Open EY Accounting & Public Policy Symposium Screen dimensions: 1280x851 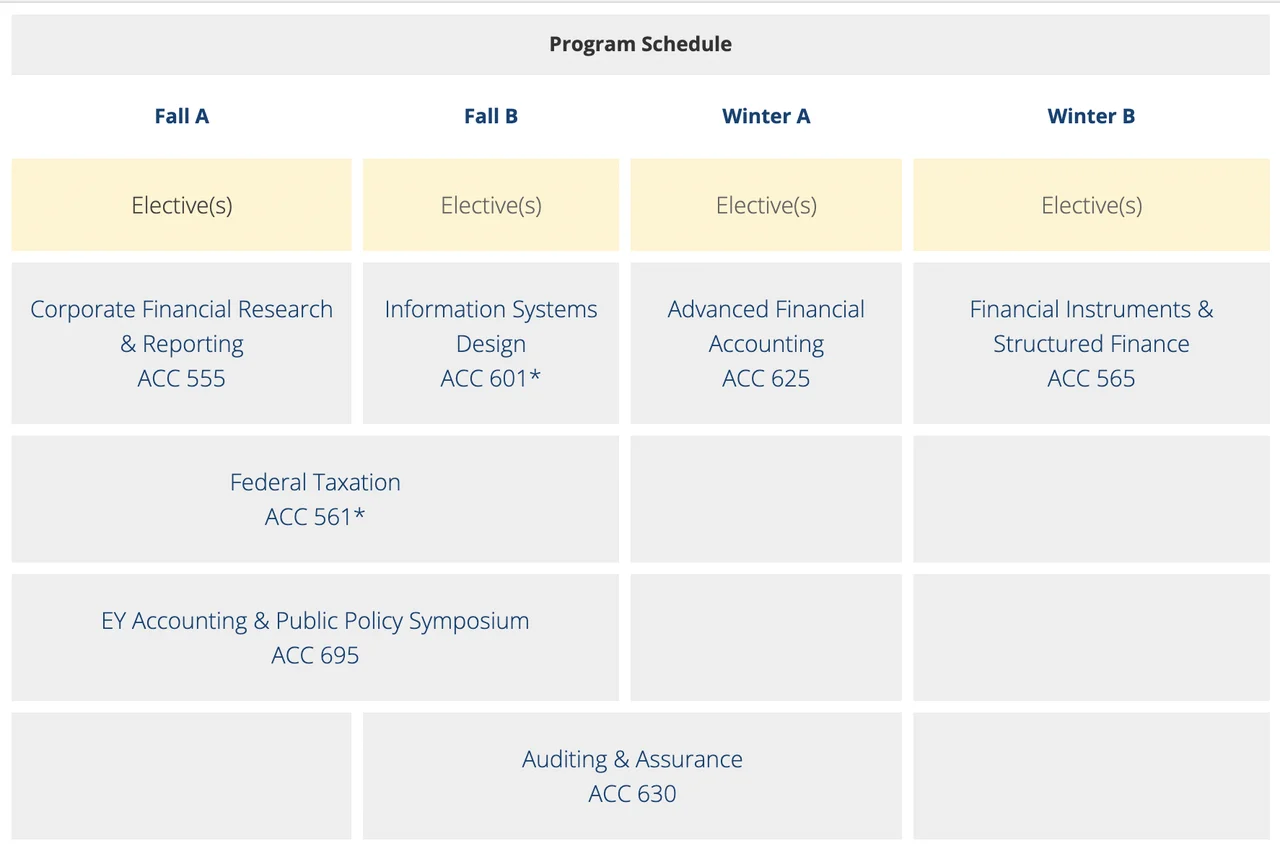coord(315,637)
